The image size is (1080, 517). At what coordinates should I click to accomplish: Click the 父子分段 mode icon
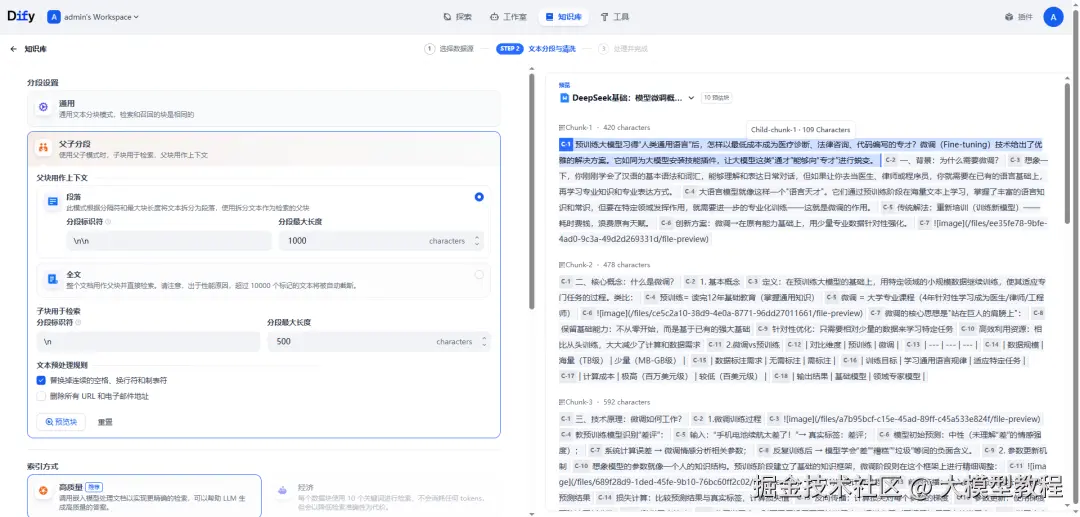pos(43,149)
